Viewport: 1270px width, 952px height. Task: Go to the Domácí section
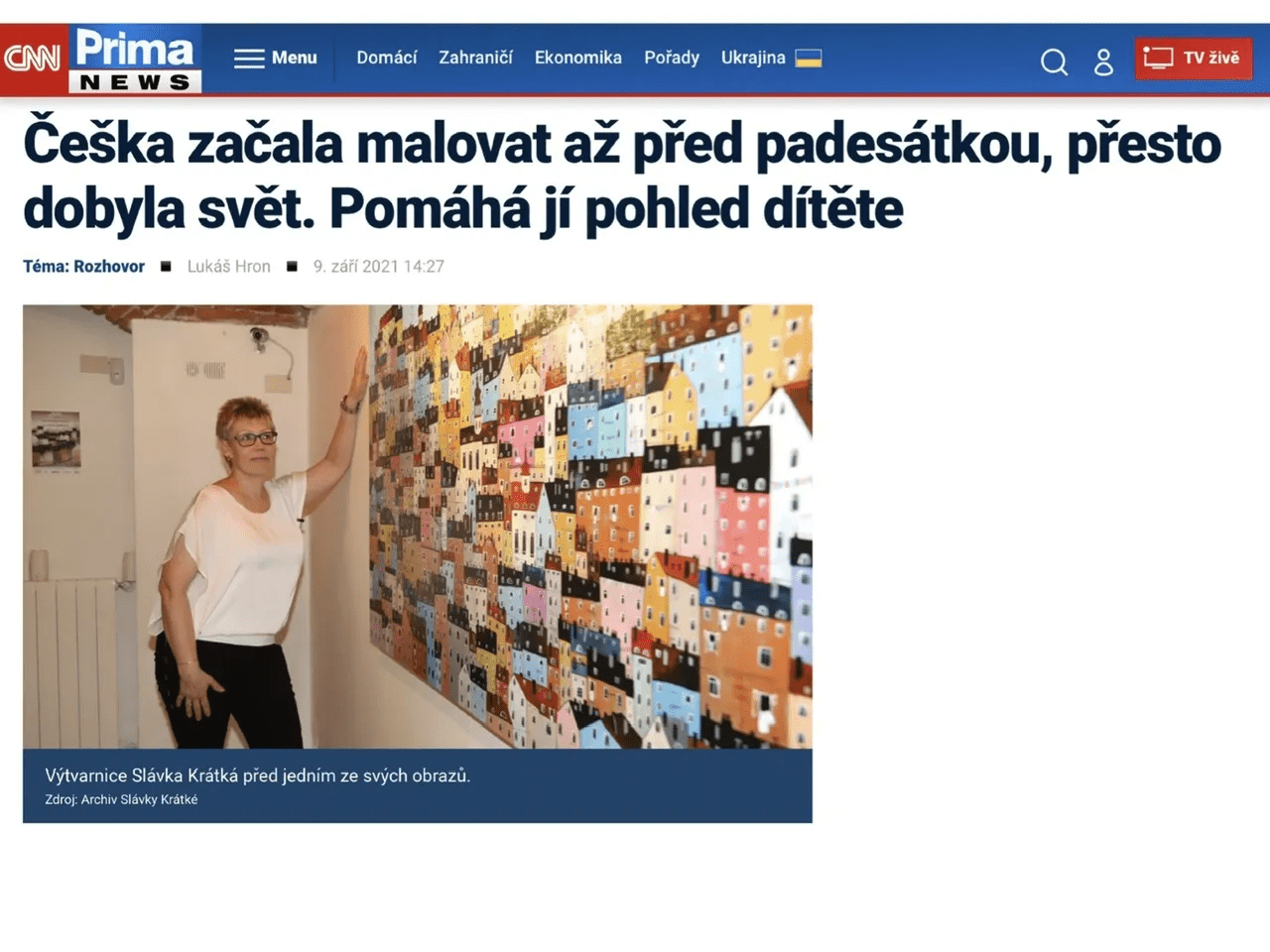click(387, 58)
